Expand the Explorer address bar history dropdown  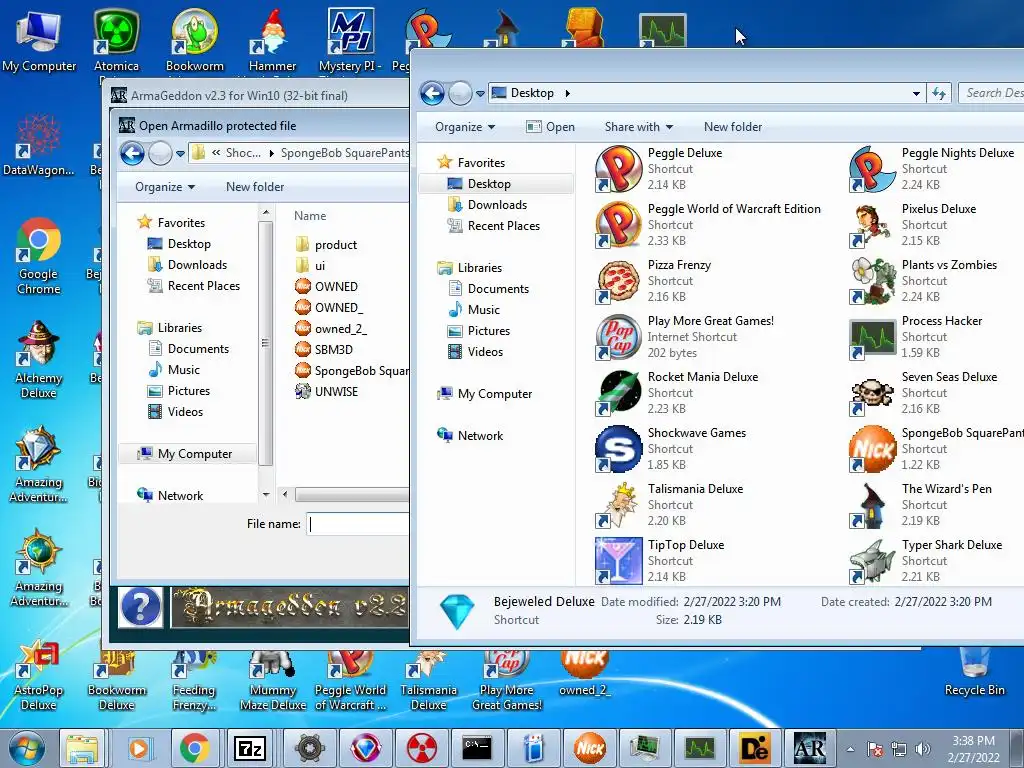click(x=916, y=93)
